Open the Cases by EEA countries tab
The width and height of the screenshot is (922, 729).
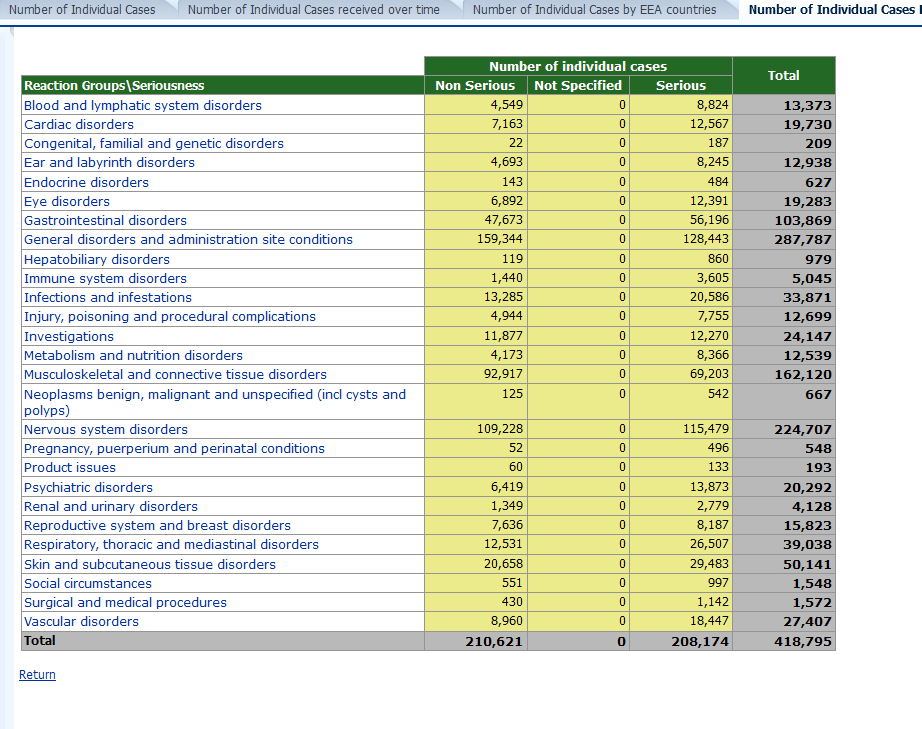[x=594, y=10]
